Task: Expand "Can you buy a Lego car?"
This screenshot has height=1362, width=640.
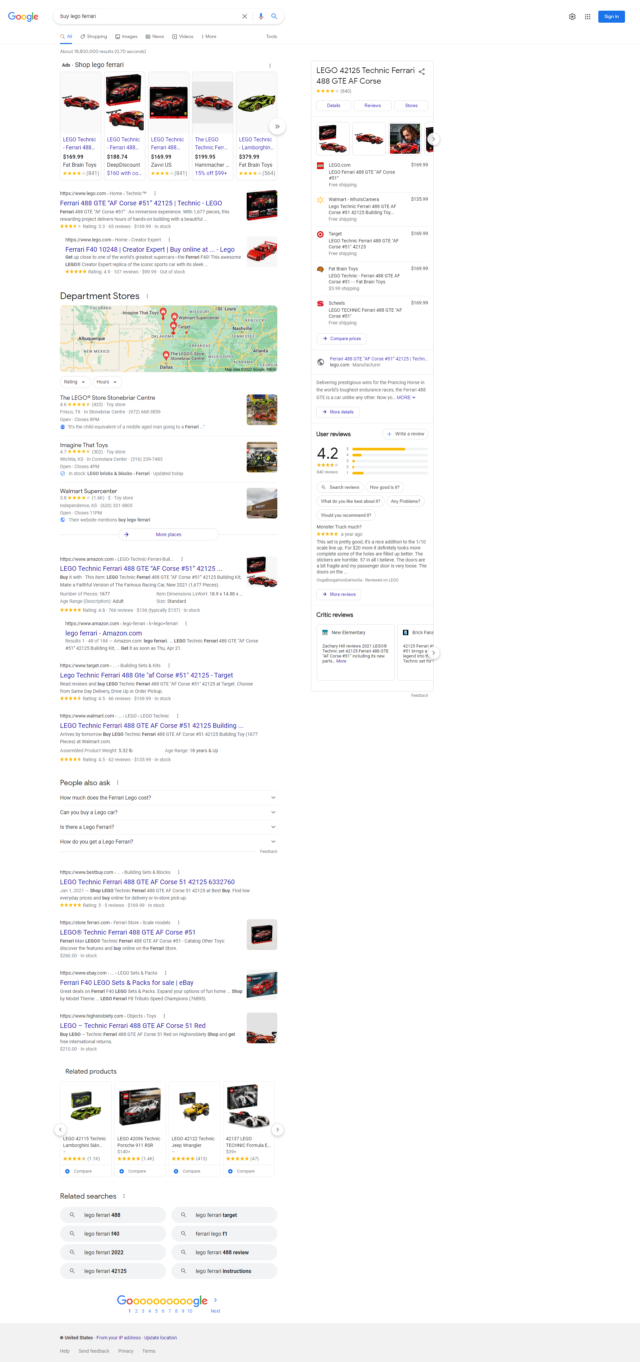Action: pos(168,812)
